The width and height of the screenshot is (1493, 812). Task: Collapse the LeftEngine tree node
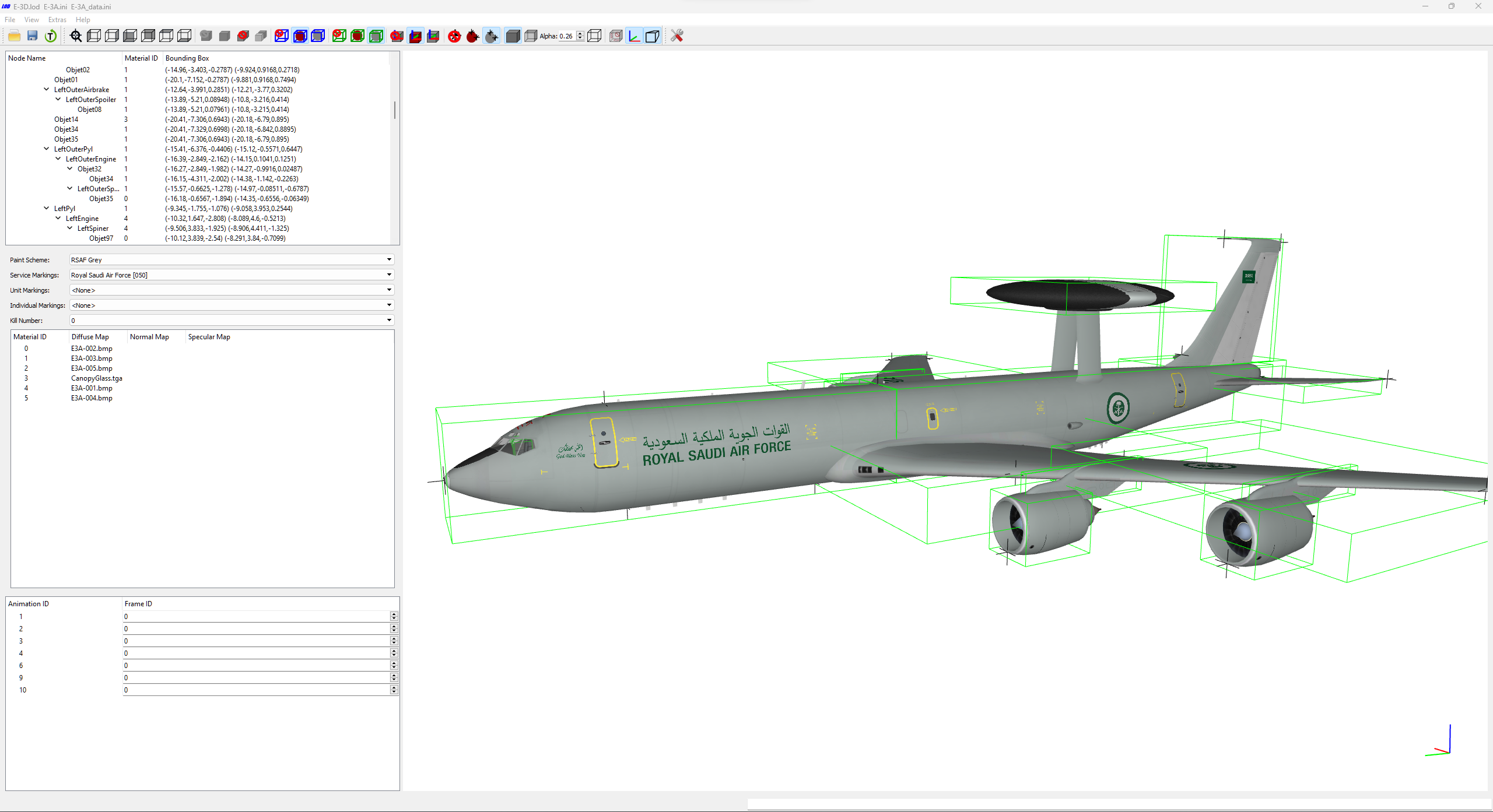(x=58, y=218)
